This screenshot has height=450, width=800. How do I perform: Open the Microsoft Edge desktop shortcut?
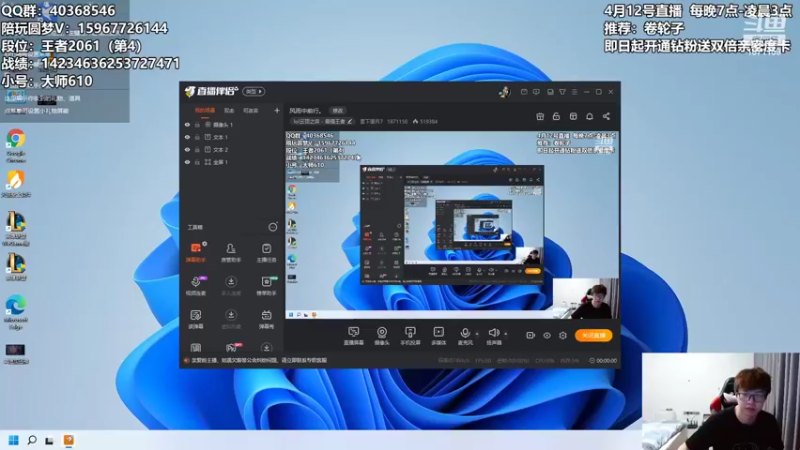coord(16,312)
